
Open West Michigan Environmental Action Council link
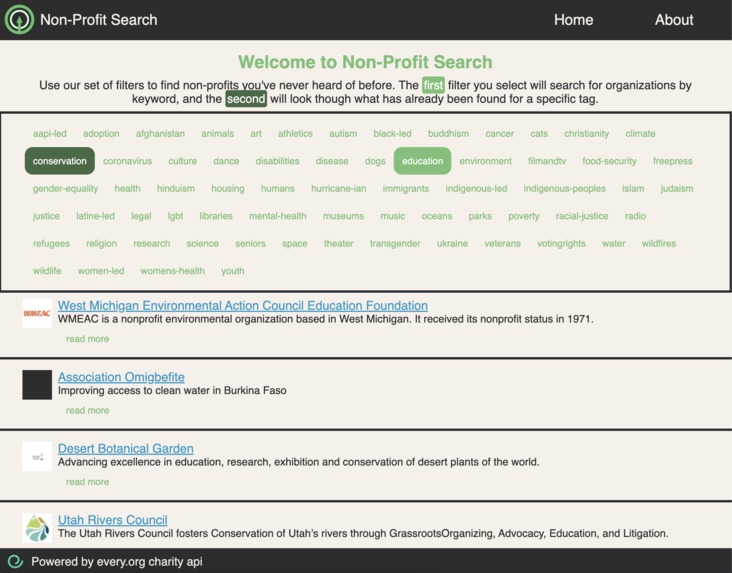[x=243, y=305]
